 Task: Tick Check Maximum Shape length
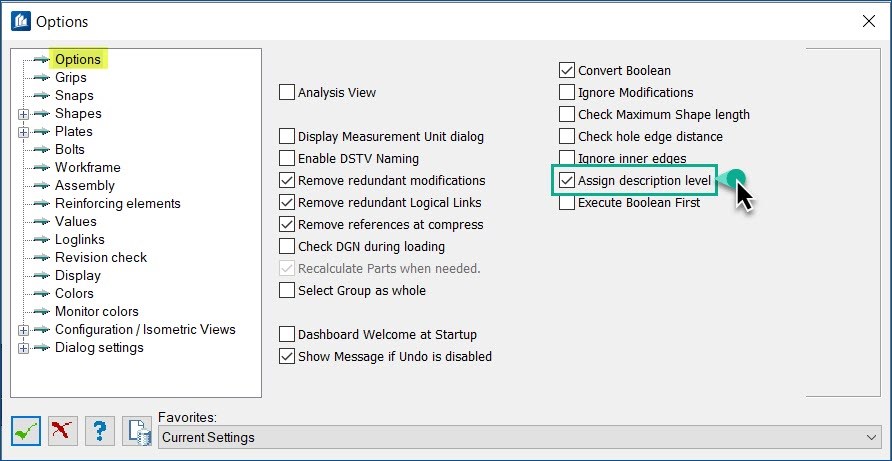coord(567,114)
